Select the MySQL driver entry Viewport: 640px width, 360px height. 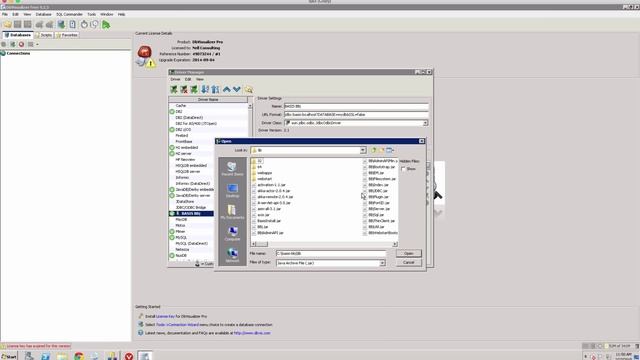(x=181, y=238)
